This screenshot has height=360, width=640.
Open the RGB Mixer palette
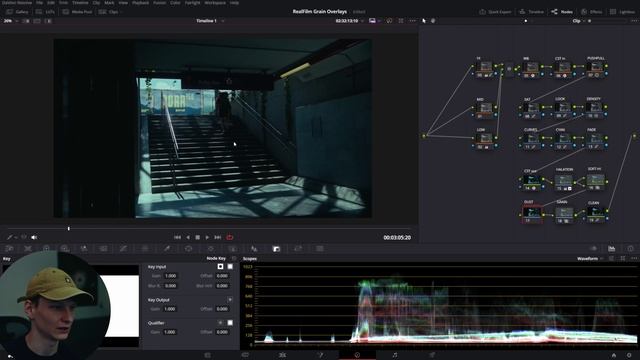pyautogui.click(x=84, y=249)
